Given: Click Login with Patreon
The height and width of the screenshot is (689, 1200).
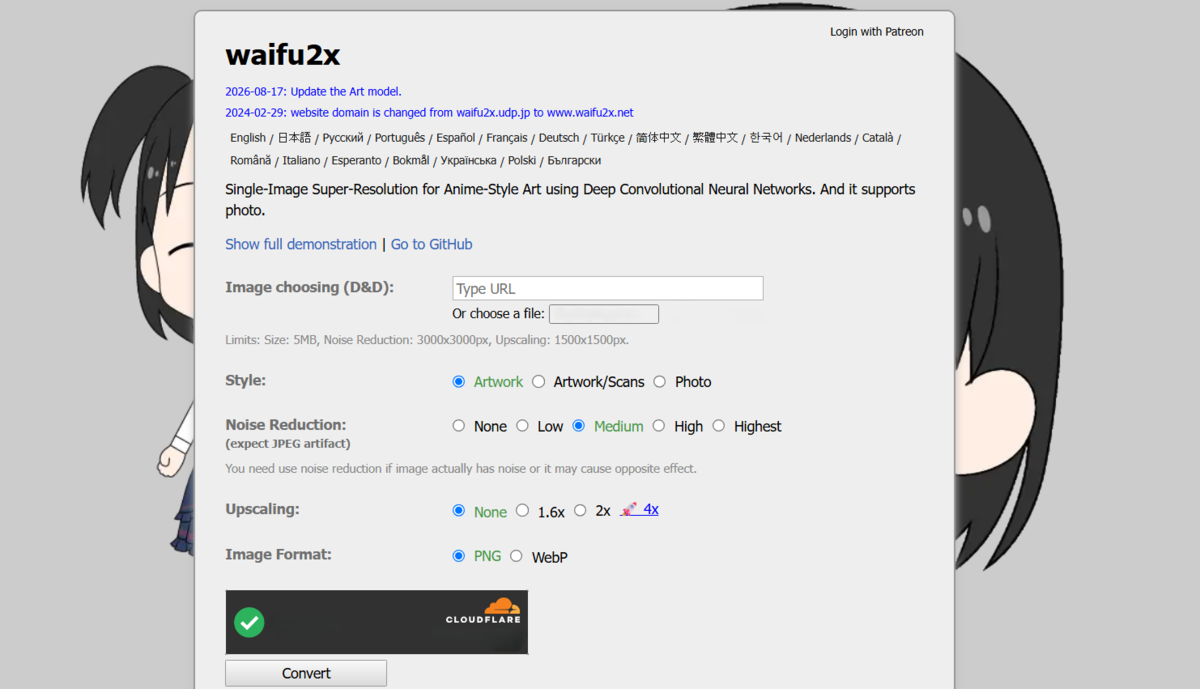Looking at the screenshot, I should (877, 32).
